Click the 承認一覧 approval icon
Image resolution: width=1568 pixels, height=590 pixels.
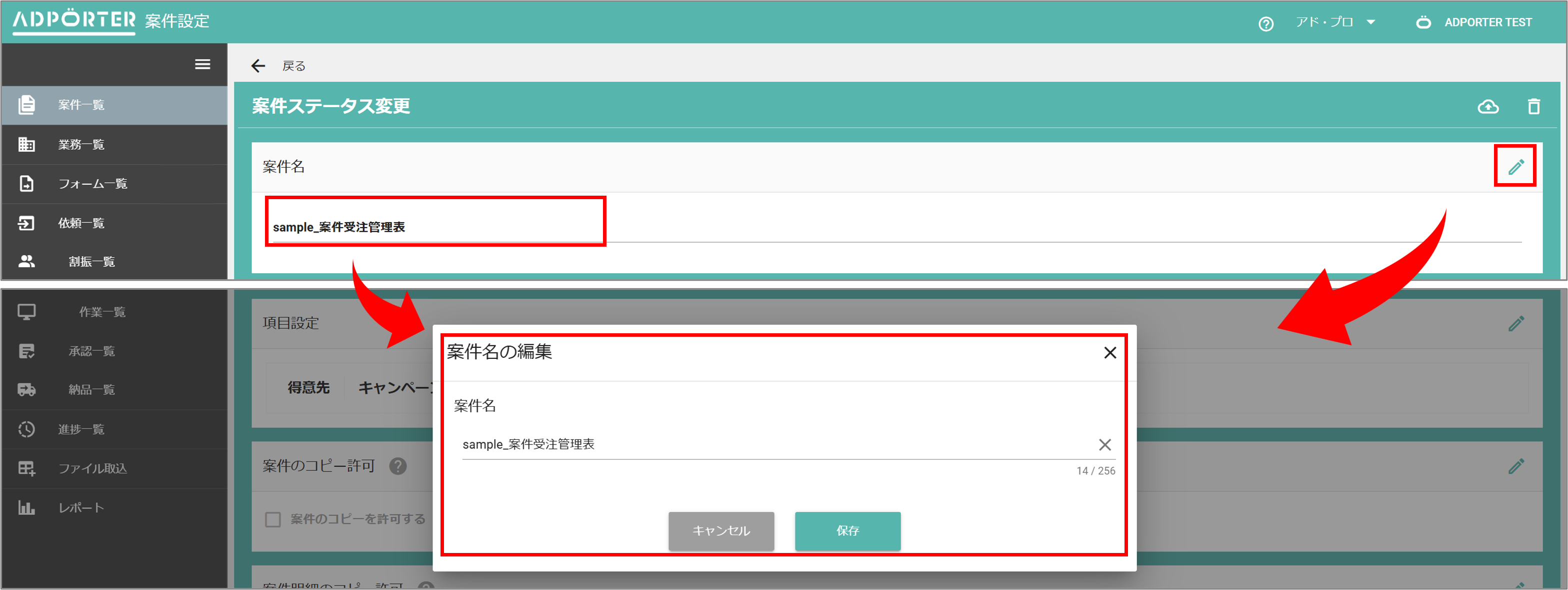[27, 351]
